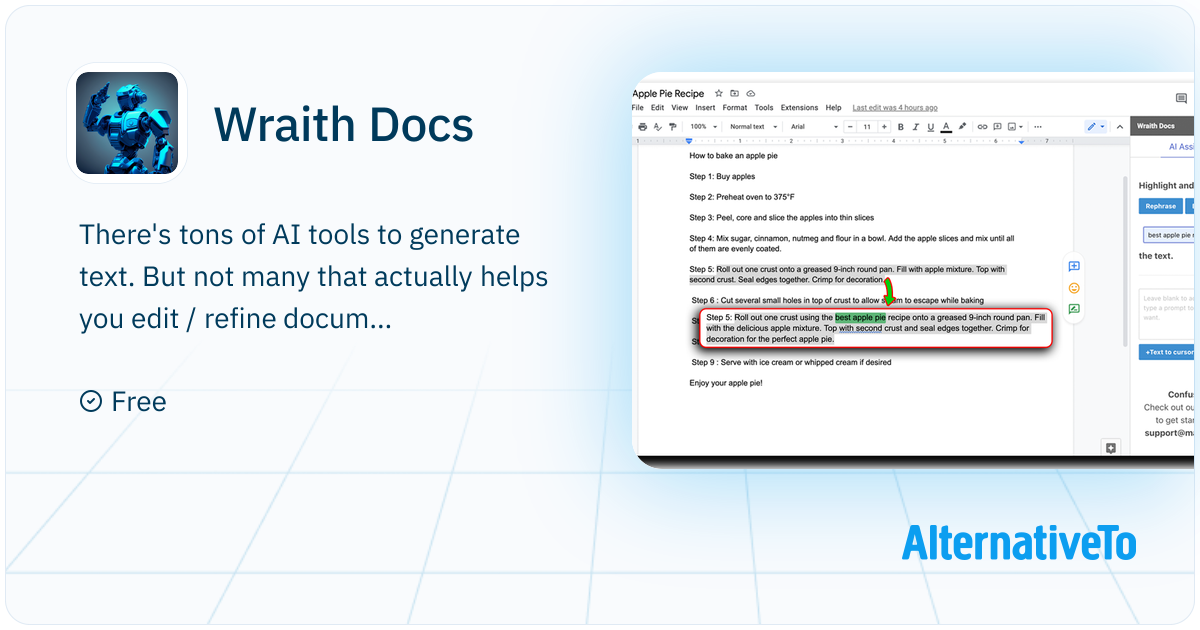Click the font size field showing 11
Image resolution: width=1200 pixels, height=630 pixels.
[867, 127]
